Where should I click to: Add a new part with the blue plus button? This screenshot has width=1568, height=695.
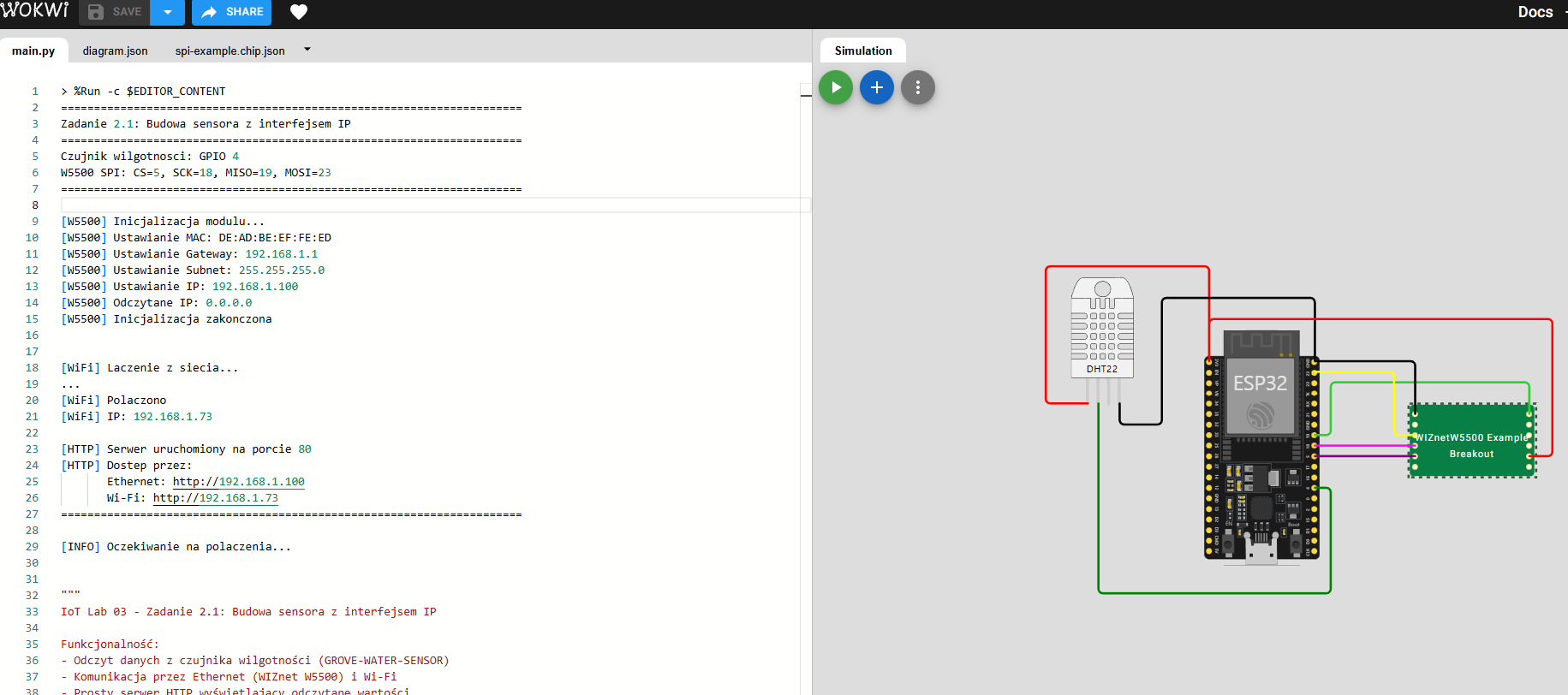pyautogui.click(x=876, y=87)
